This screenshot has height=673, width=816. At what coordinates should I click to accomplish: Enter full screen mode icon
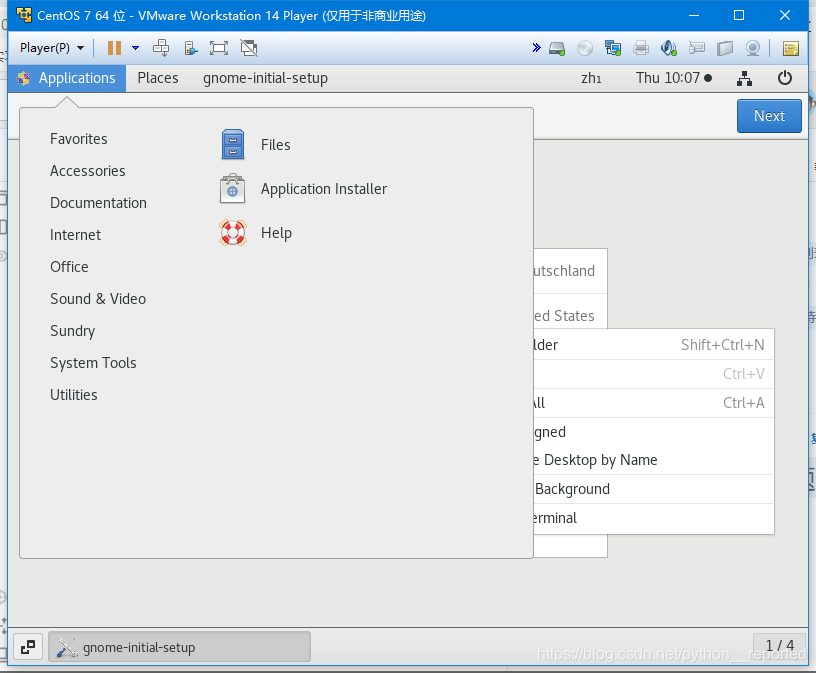(219, 48)
